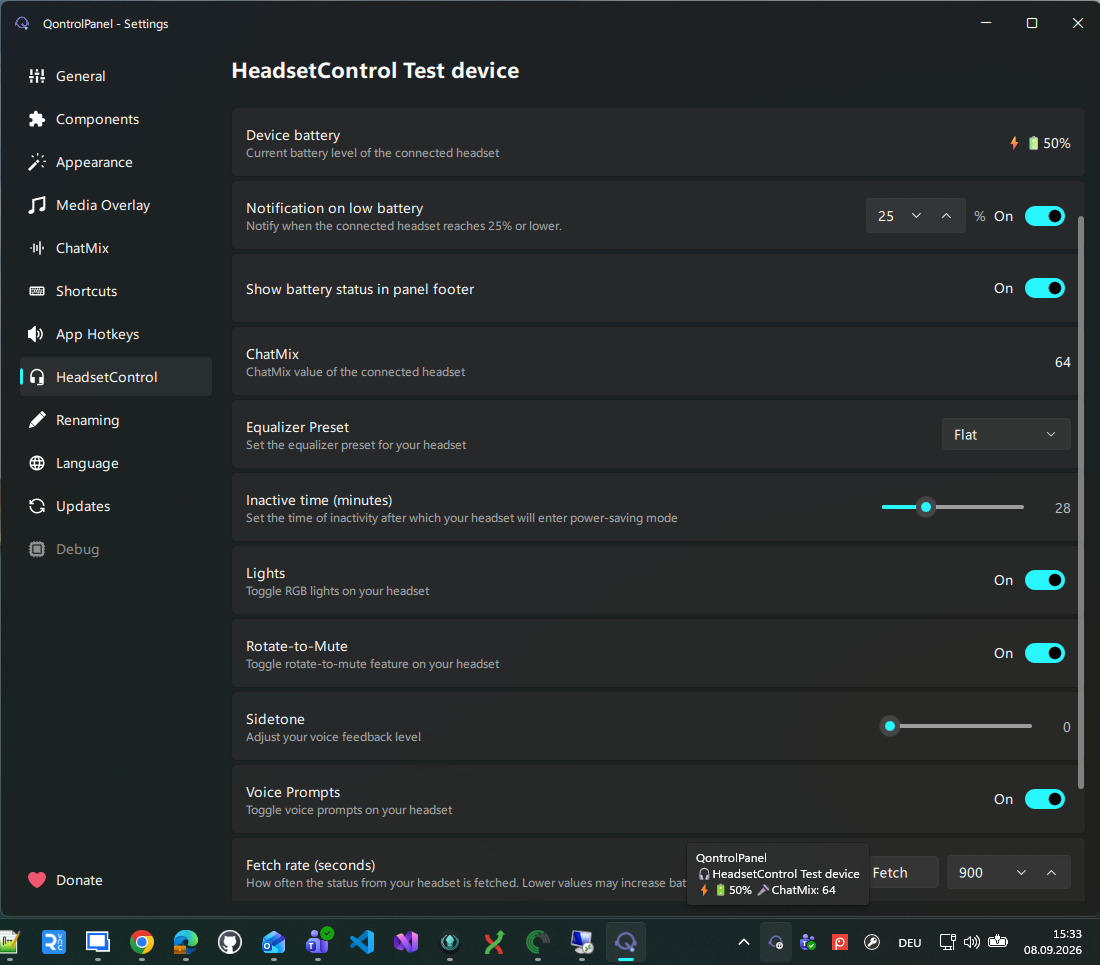Click the battery icon in system tray

[998, 942]
